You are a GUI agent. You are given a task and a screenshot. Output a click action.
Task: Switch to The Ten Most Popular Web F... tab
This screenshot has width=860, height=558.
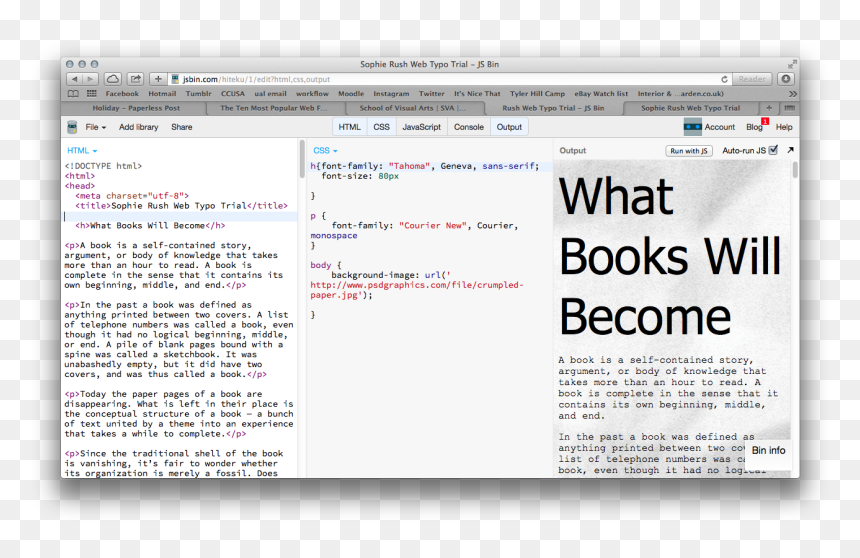click(x=274, y=108)
